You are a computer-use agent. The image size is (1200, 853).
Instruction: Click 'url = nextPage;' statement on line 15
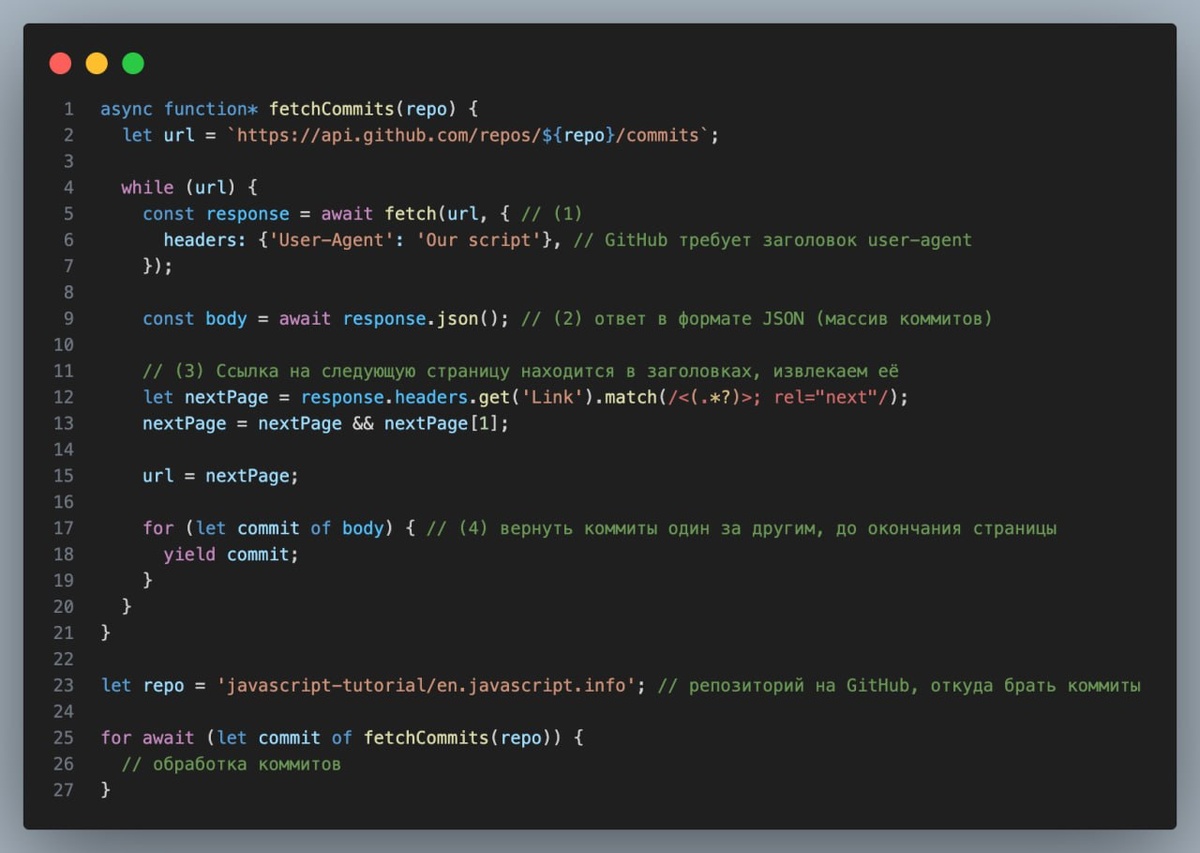coord(221,476)
